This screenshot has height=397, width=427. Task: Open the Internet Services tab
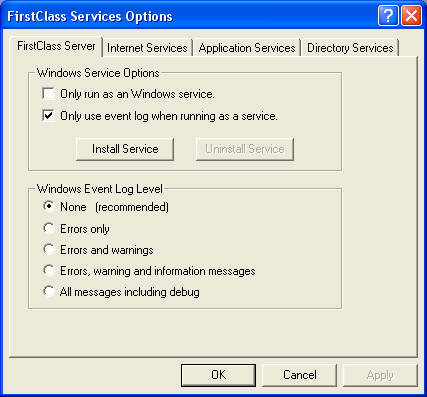[147, 48]
